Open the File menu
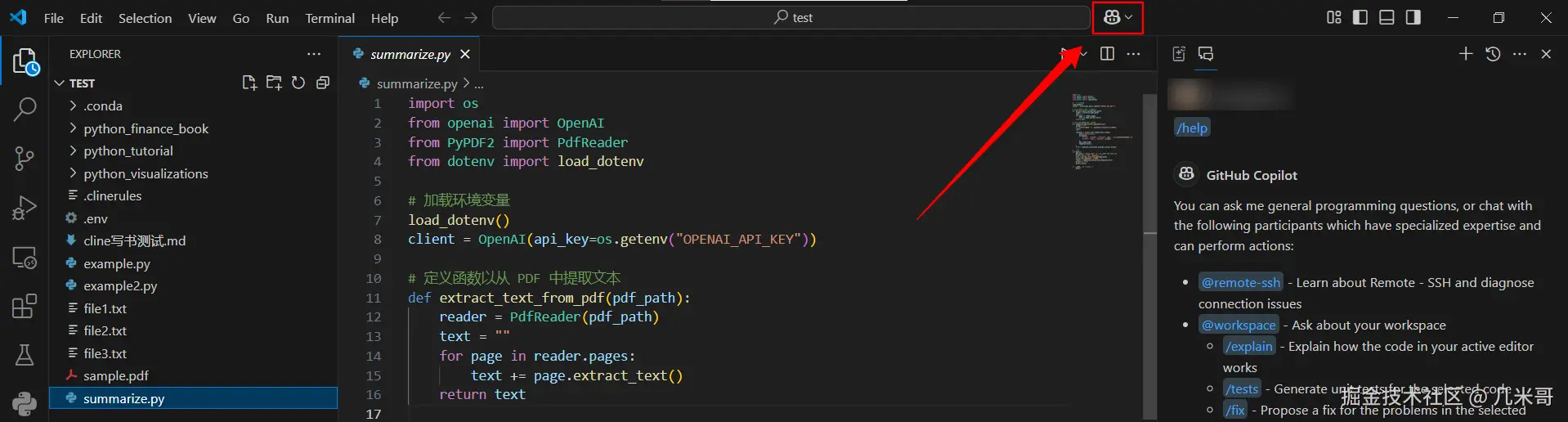The height and width of the screenshot is (422, 1568). click(54, 18)
